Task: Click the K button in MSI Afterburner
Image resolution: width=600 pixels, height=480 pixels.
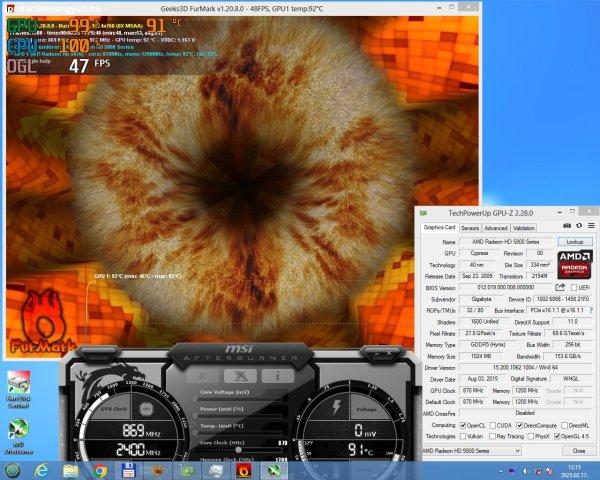Action: (202, 376)
